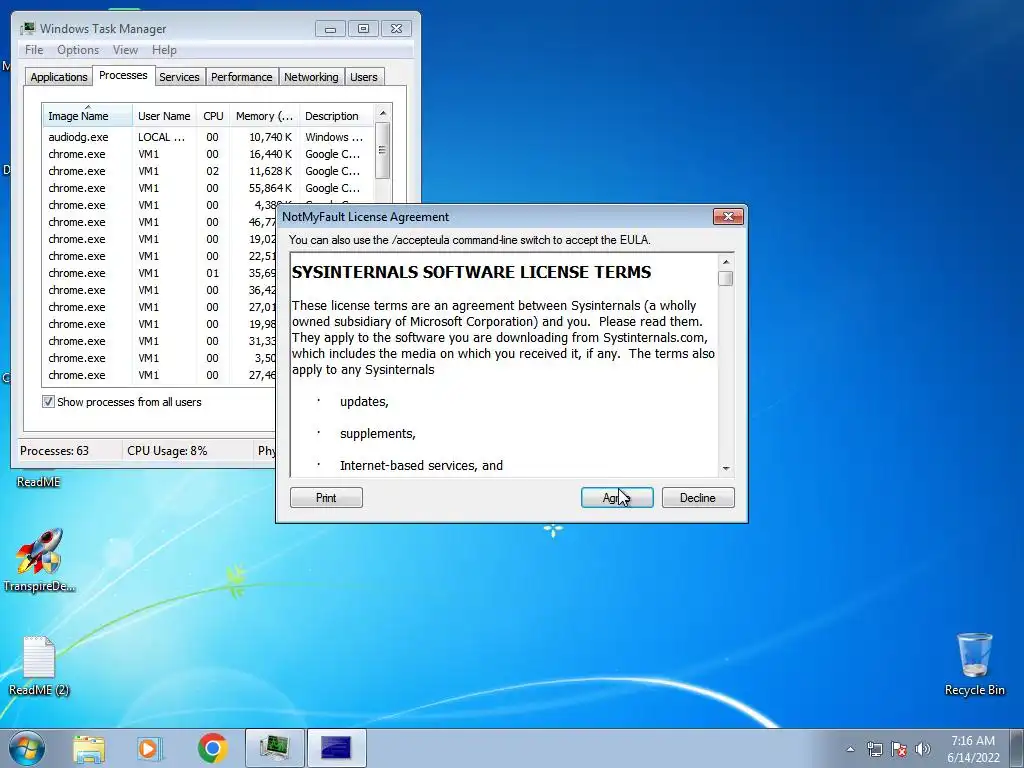The width and height of the screenshot is (1024, 768).
Task: Click the CPU Usage: 8% status entry
Action: (167, 451)
